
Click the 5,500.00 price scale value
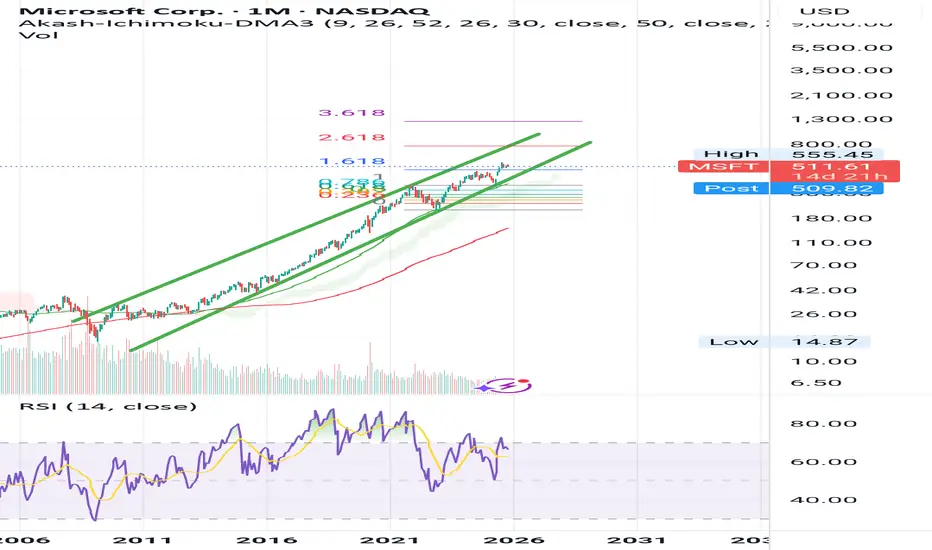[841, 48]
